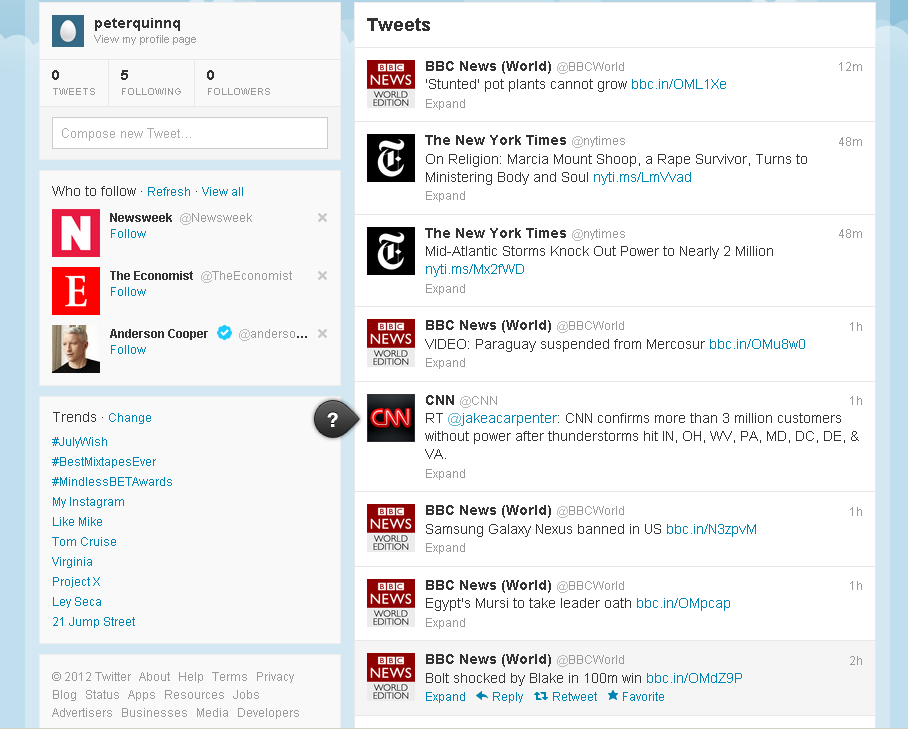
Task: View all follow suggestions
Action: point(222,192)
